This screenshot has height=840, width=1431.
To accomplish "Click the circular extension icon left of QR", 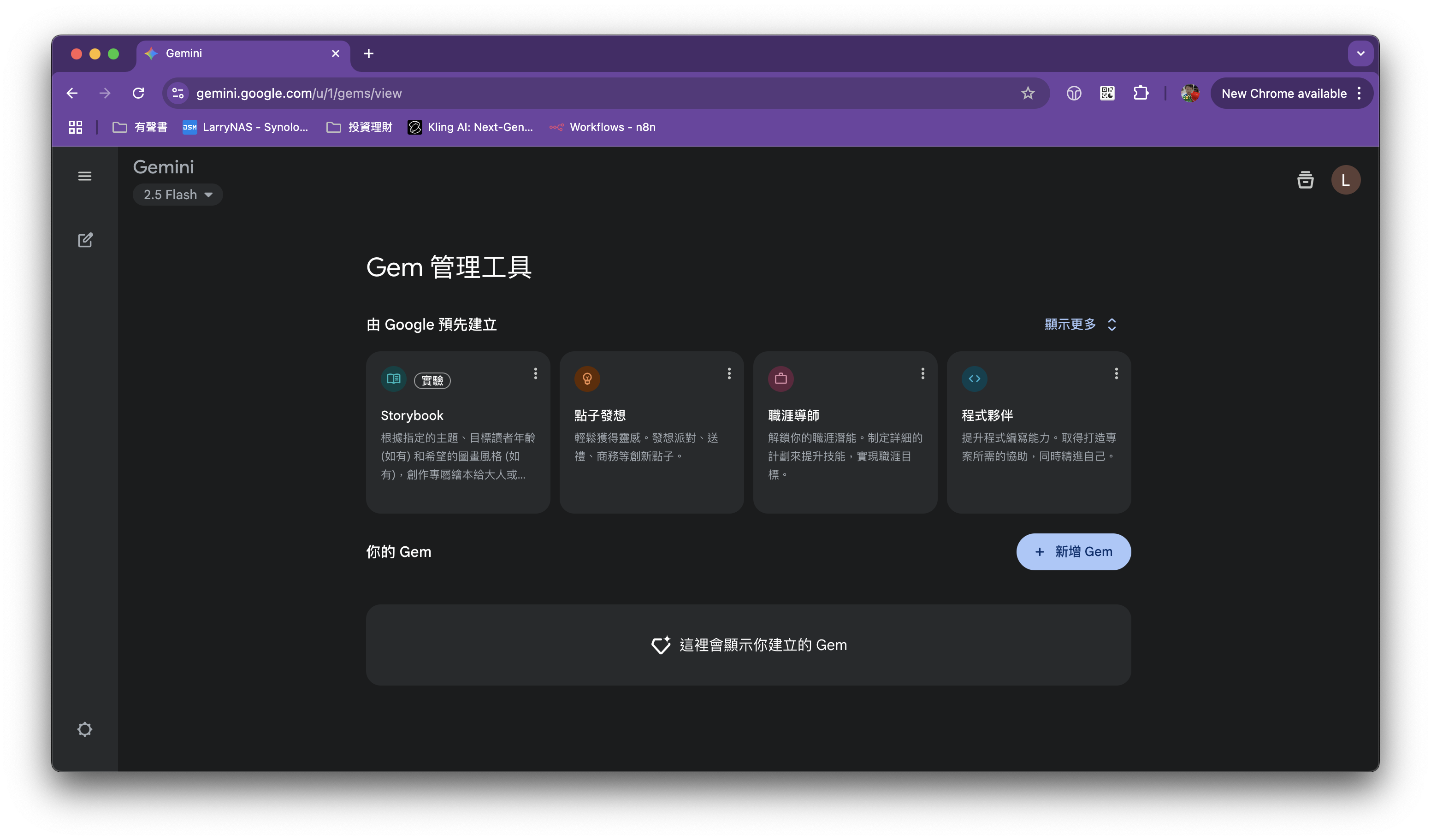I will pos(1074,93).
